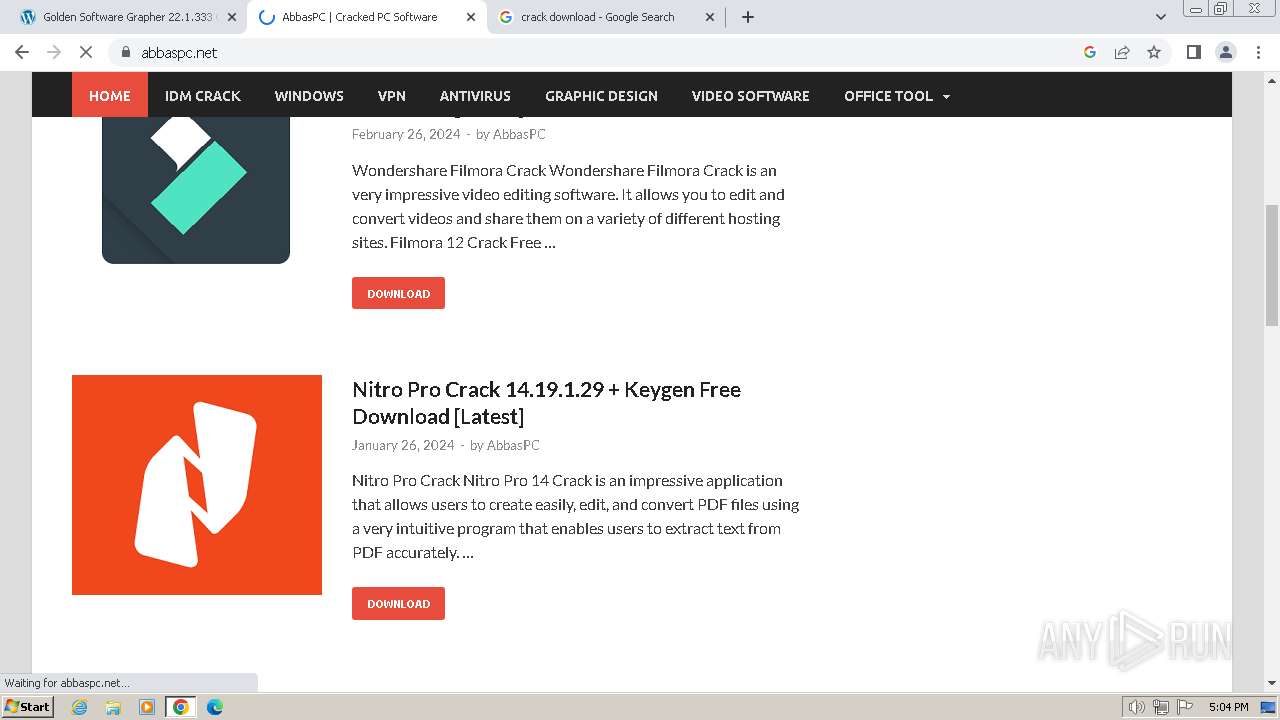1280x720 pixels.
Task: Open the GRAPHIC DESIGN category
Action: coord(601,96)
